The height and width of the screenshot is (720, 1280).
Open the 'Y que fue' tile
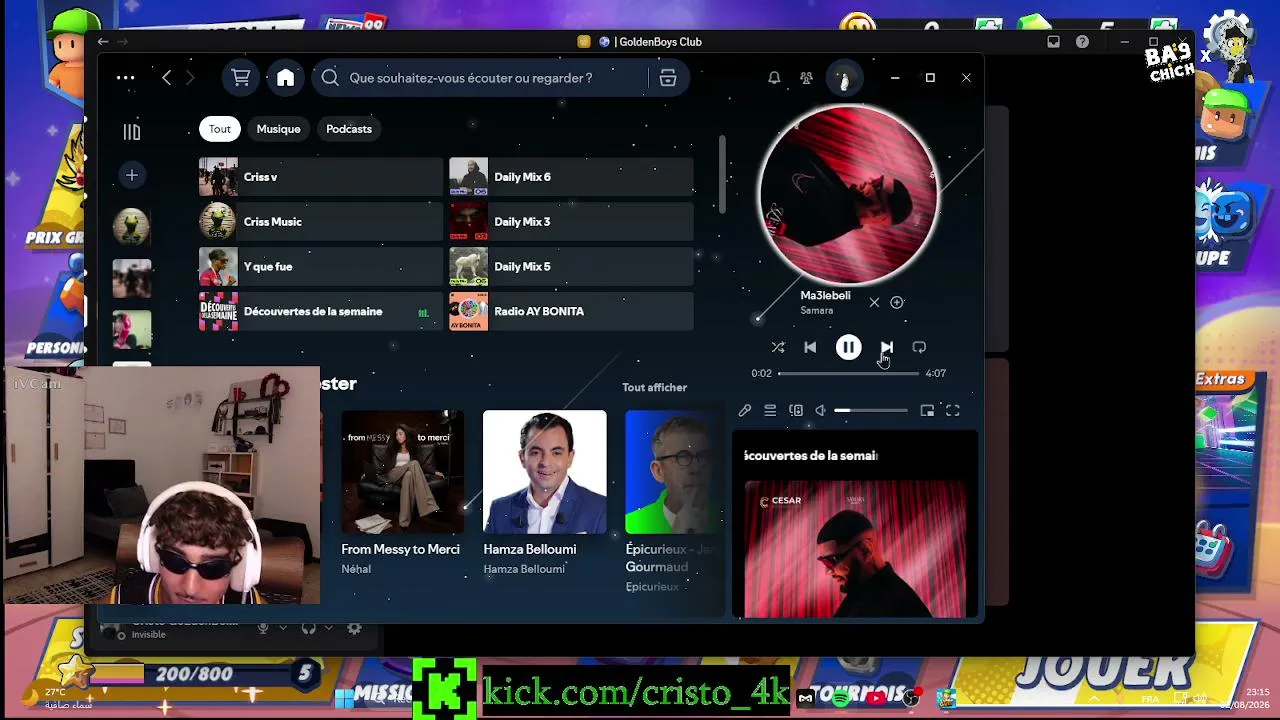(320, 267)
